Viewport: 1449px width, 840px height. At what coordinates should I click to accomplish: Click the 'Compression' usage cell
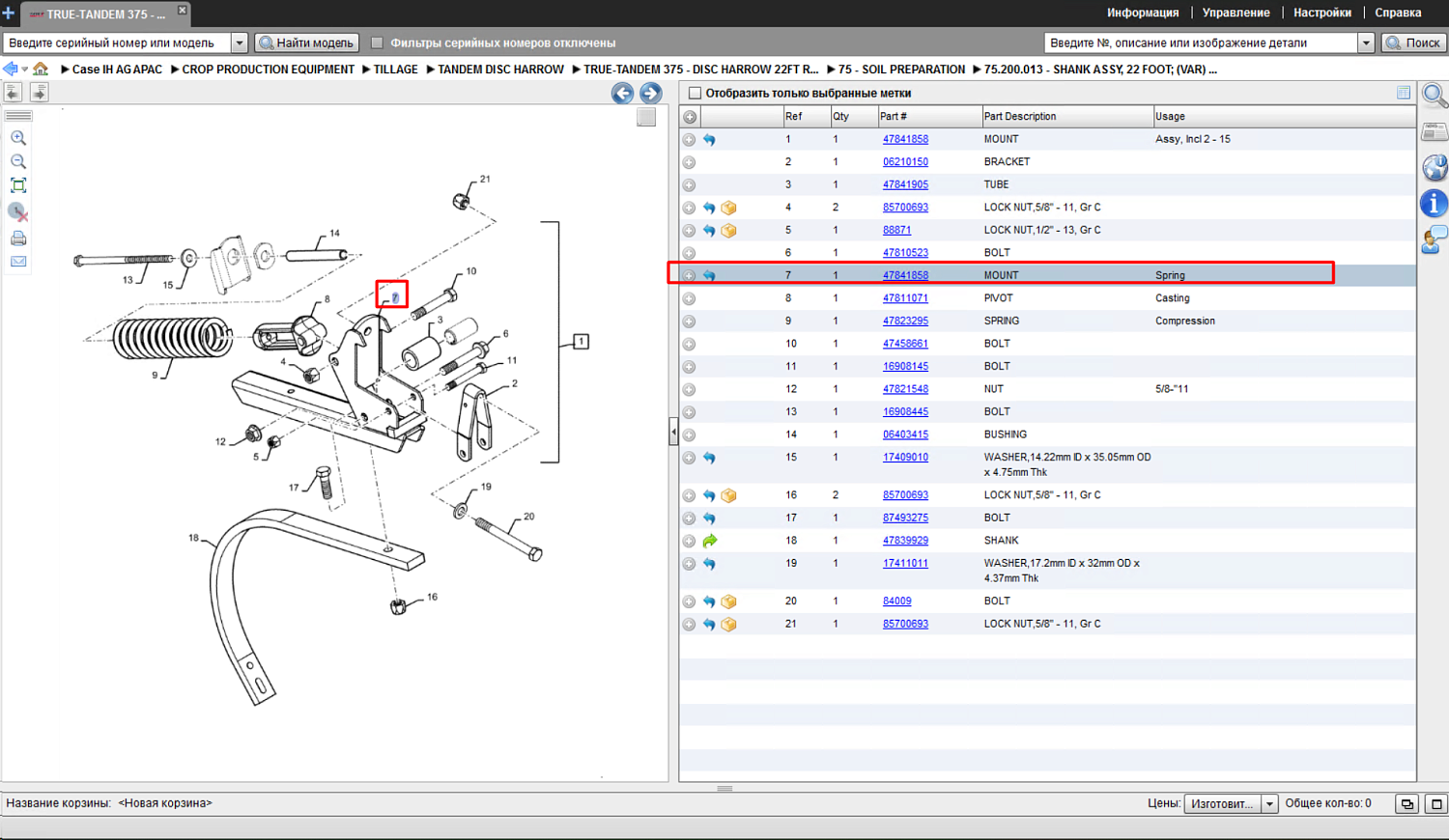point(1185,322)
